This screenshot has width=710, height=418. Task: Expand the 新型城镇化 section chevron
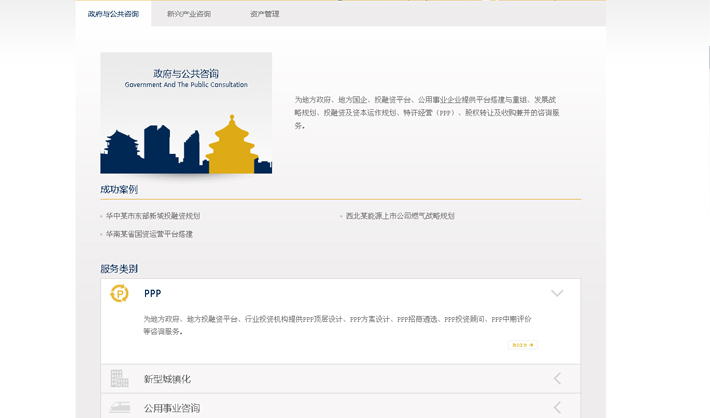[557, 379]
